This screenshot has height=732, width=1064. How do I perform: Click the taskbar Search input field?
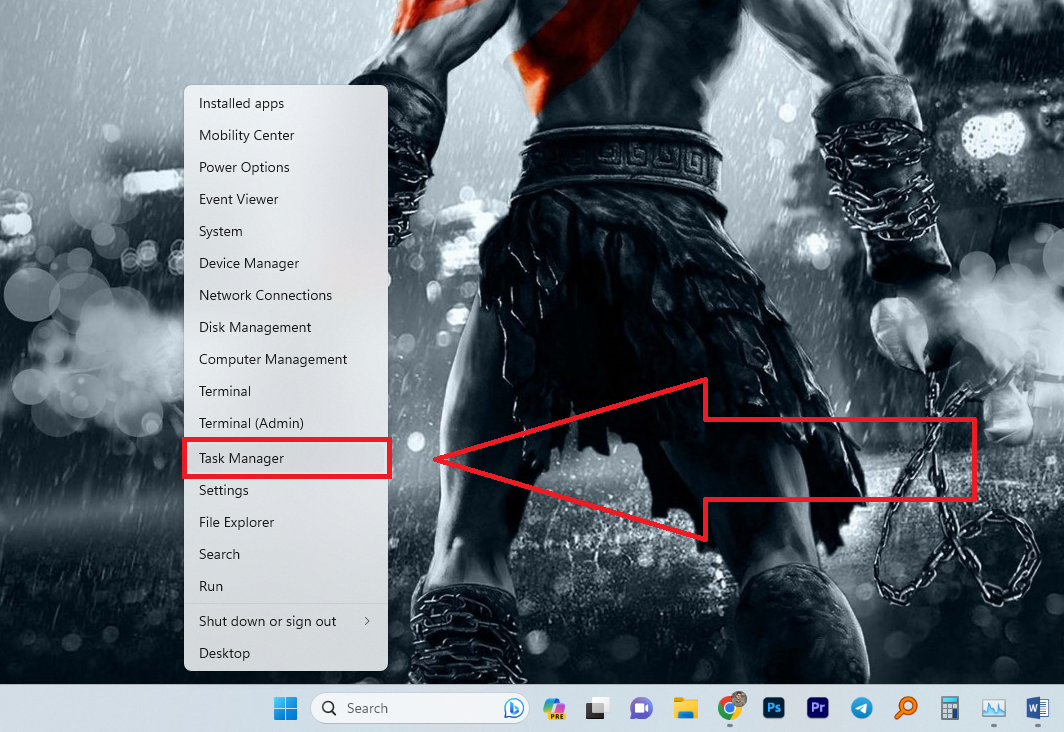pyautogui.click(x=410, y=708)
